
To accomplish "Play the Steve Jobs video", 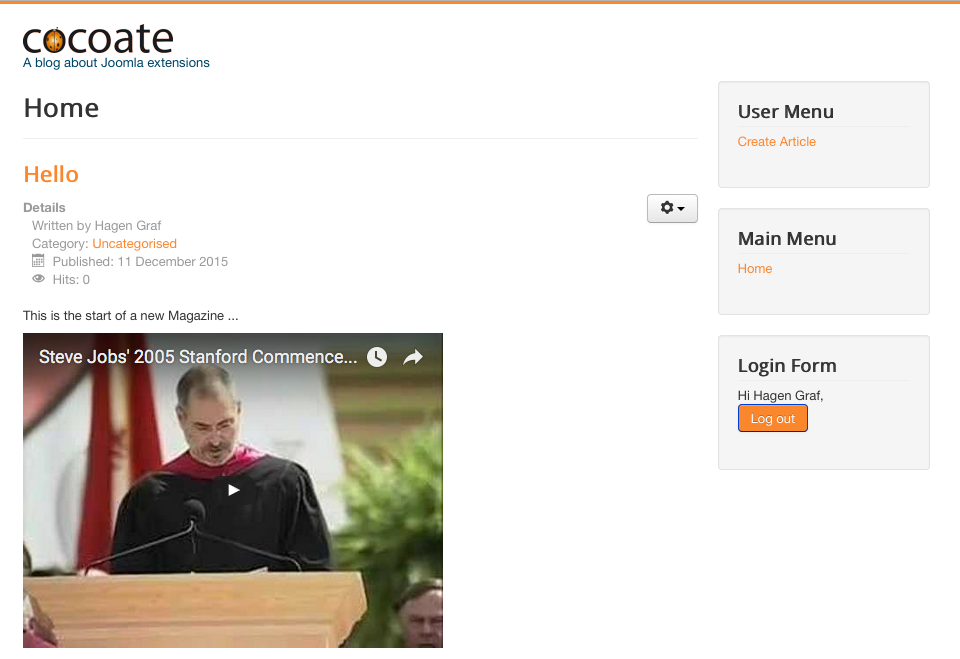I will 233,490.
